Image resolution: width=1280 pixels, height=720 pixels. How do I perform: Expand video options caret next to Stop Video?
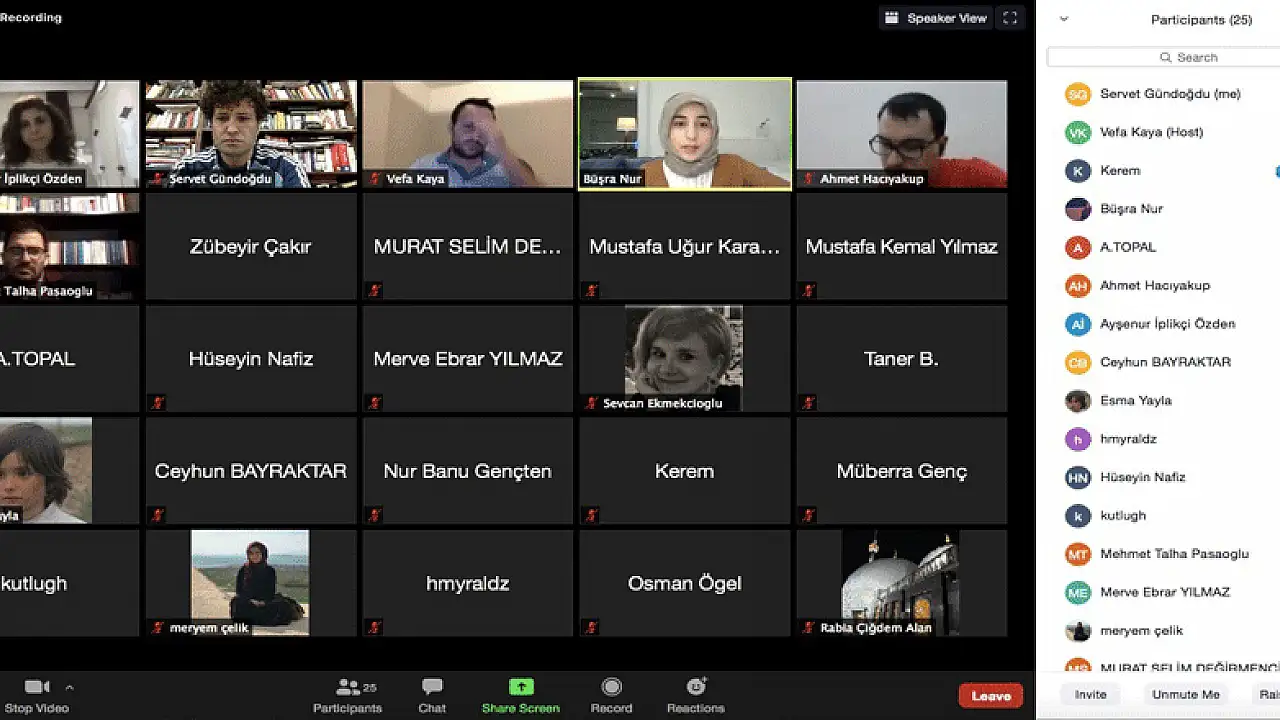click(69, 687)
